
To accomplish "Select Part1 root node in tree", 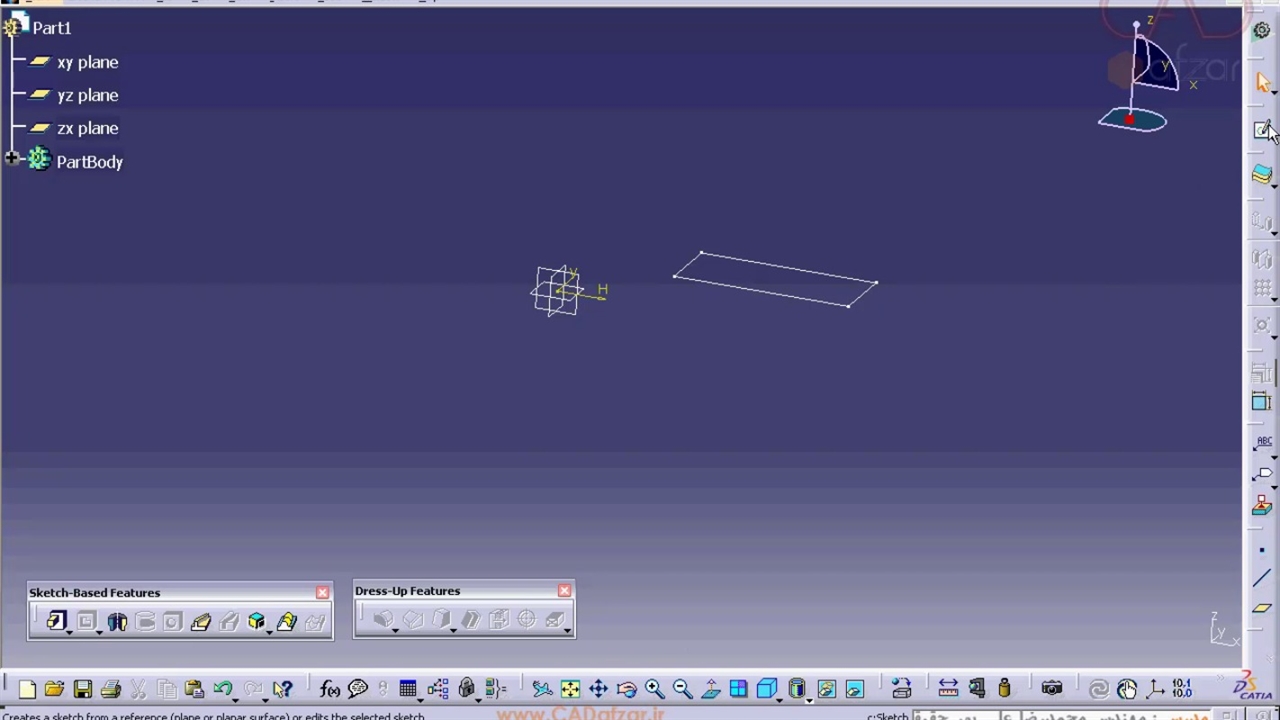I will (x=51, y=28).
